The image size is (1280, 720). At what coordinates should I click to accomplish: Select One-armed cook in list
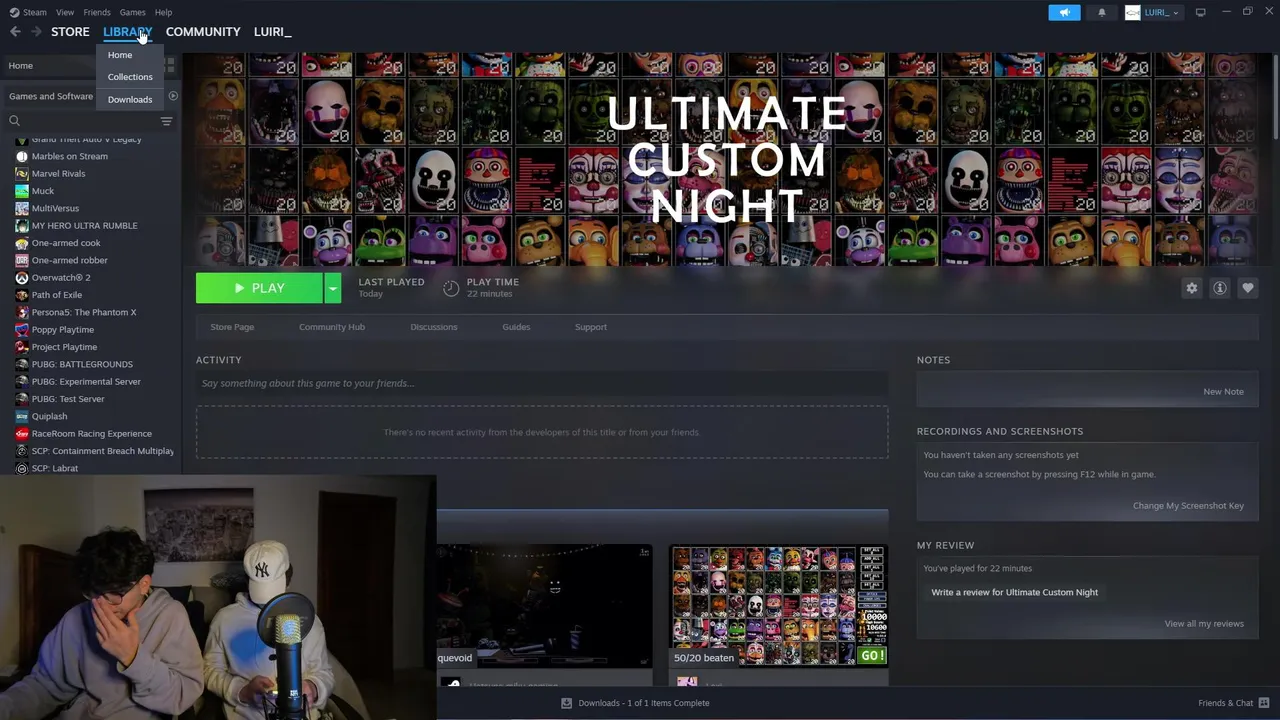[x=66, y=243]
